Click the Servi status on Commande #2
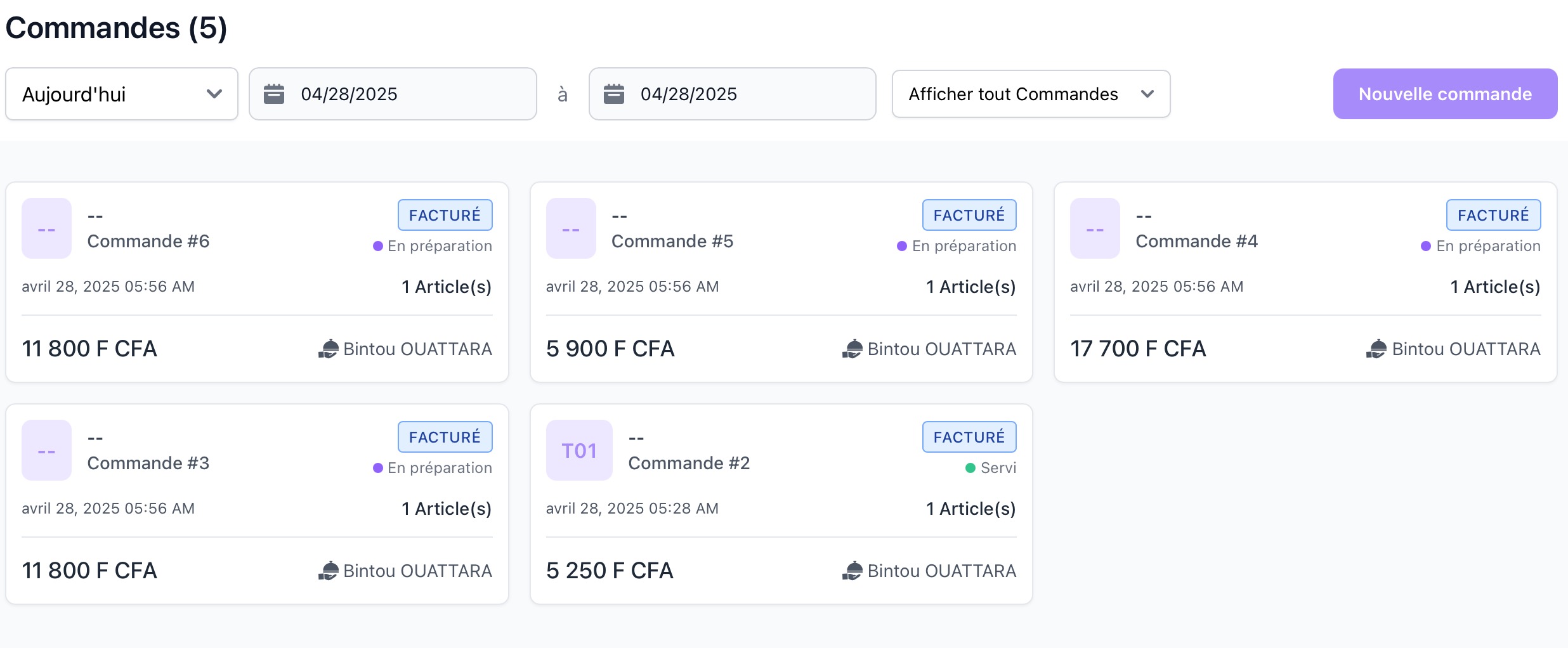 (x=991, y=468)
